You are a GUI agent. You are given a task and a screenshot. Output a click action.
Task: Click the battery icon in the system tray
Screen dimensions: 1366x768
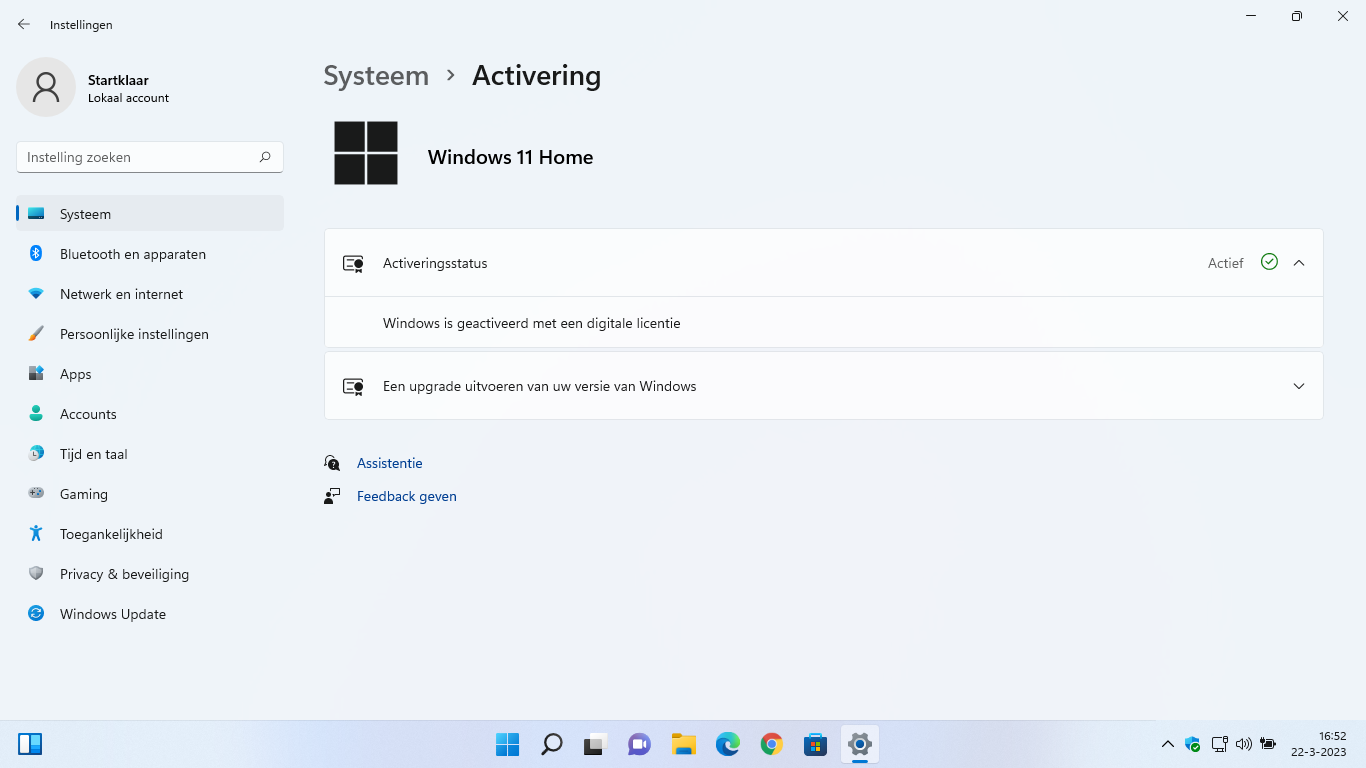coord(1269,744)
